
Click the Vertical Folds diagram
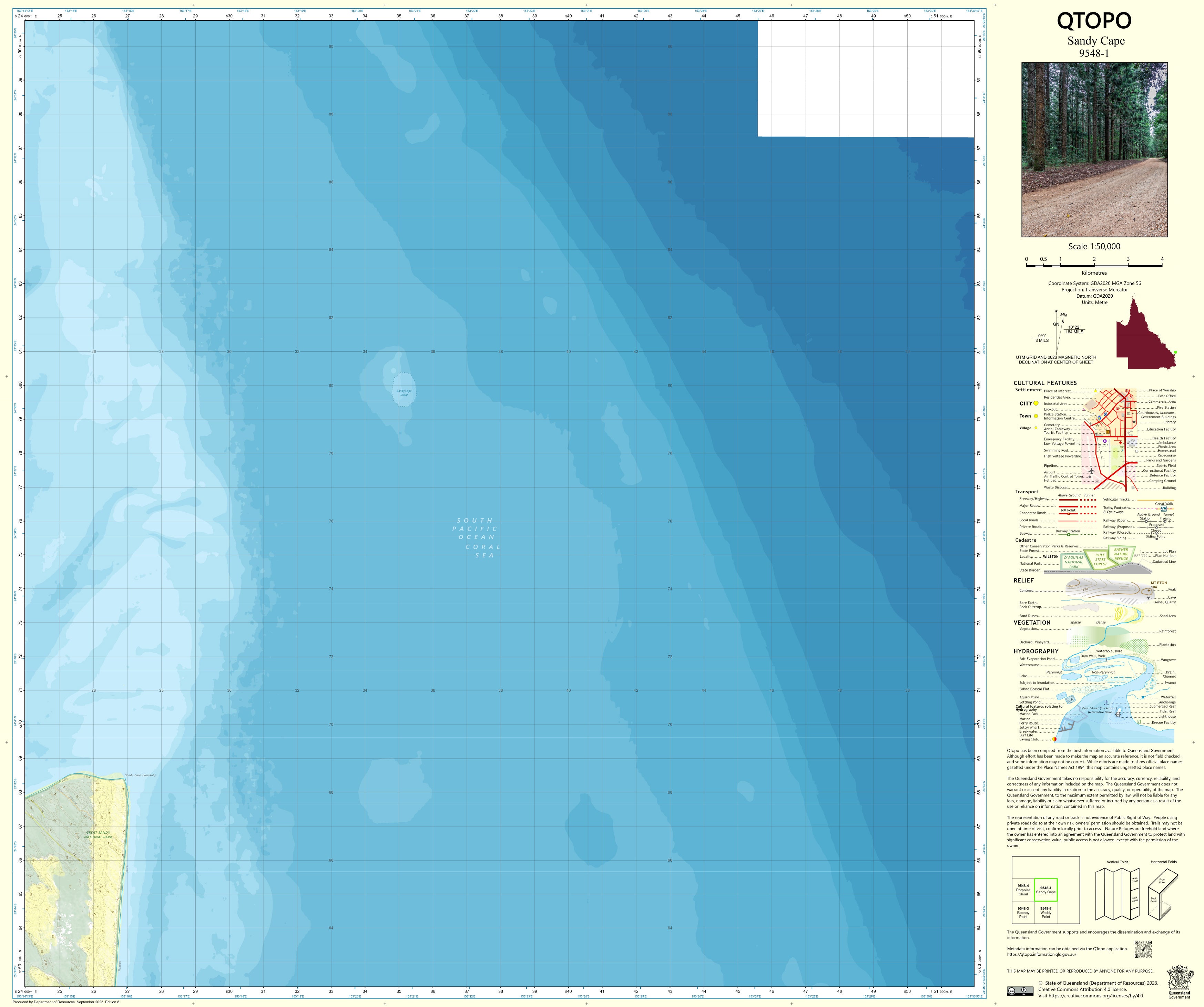coord(1117,895)
